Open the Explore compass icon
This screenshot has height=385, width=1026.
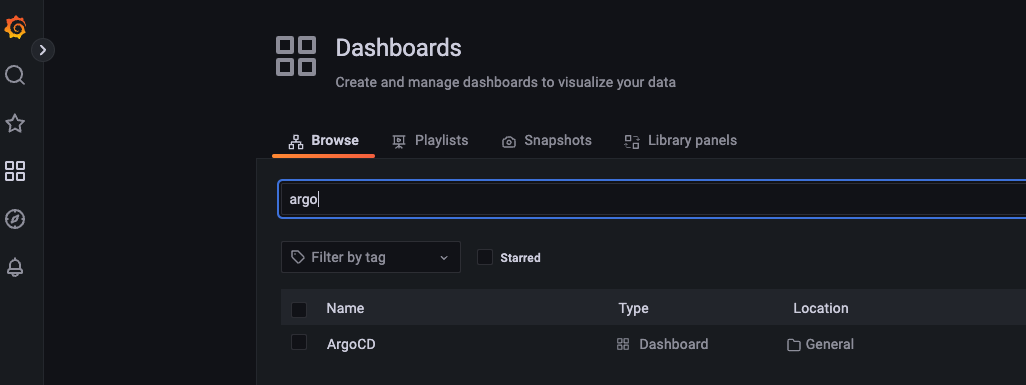point(15,219)
